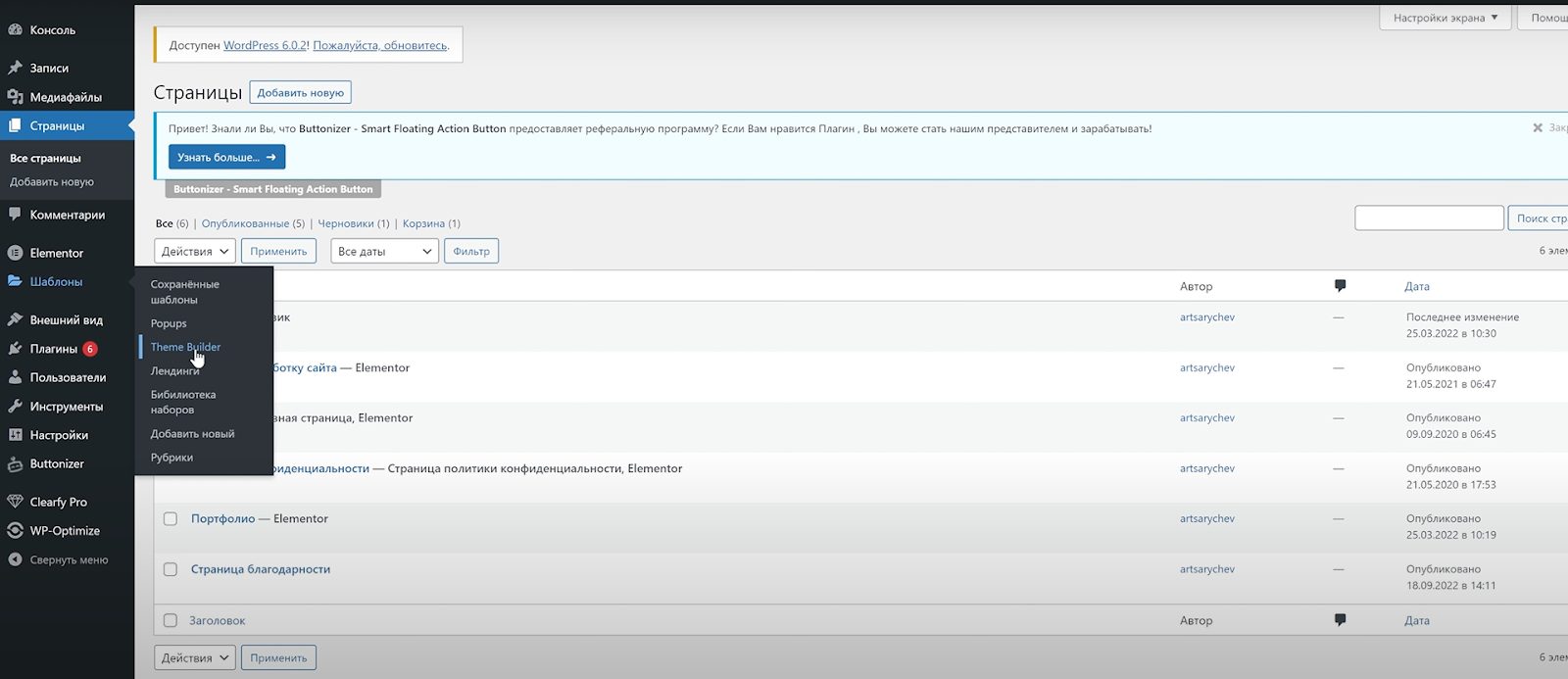1568x679 pixels.
Task: Click the Clearfy Pro diamond icon
Action: 15,502
